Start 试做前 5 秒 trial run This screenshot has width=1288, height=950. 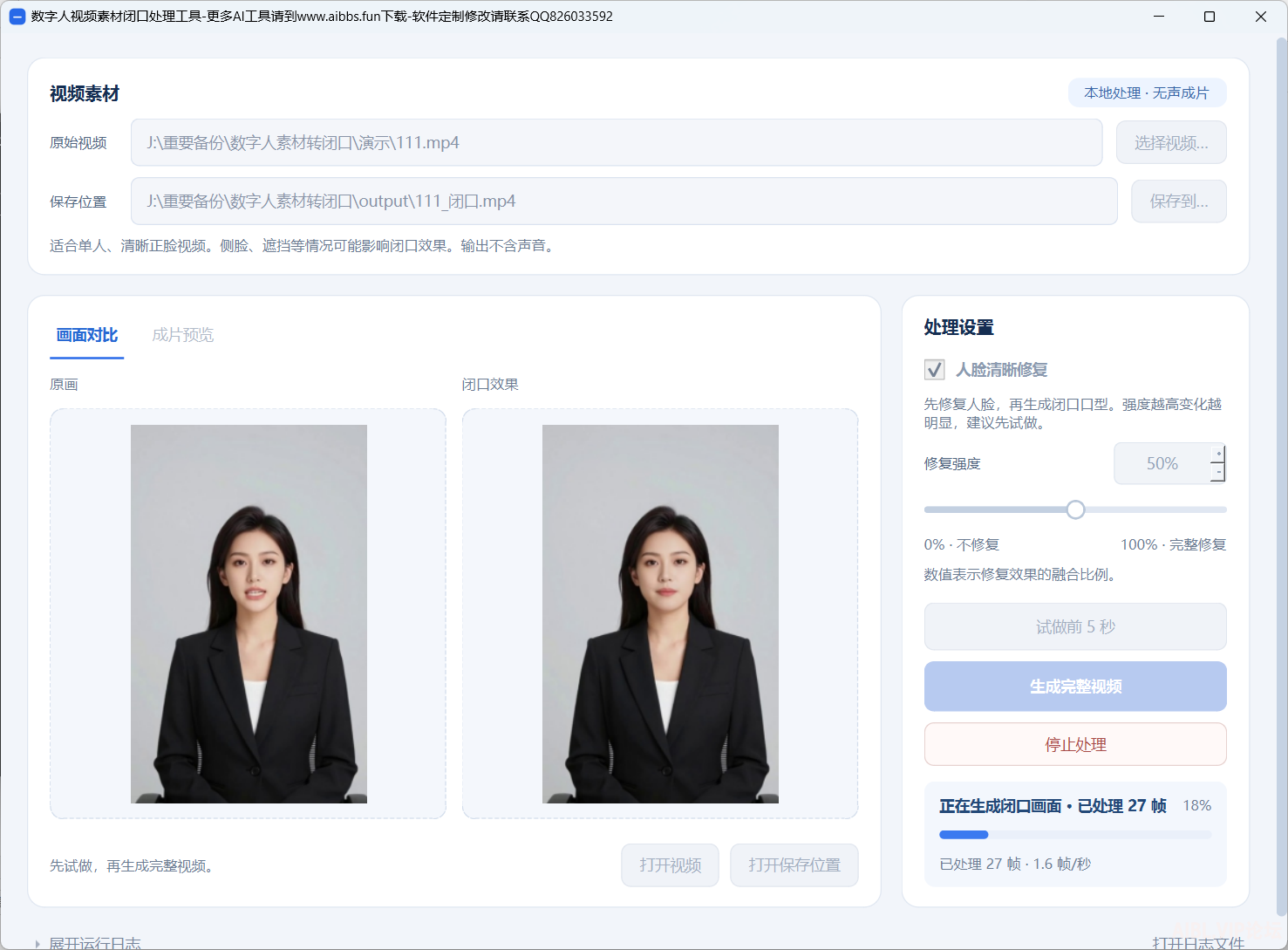(1075, 626)
